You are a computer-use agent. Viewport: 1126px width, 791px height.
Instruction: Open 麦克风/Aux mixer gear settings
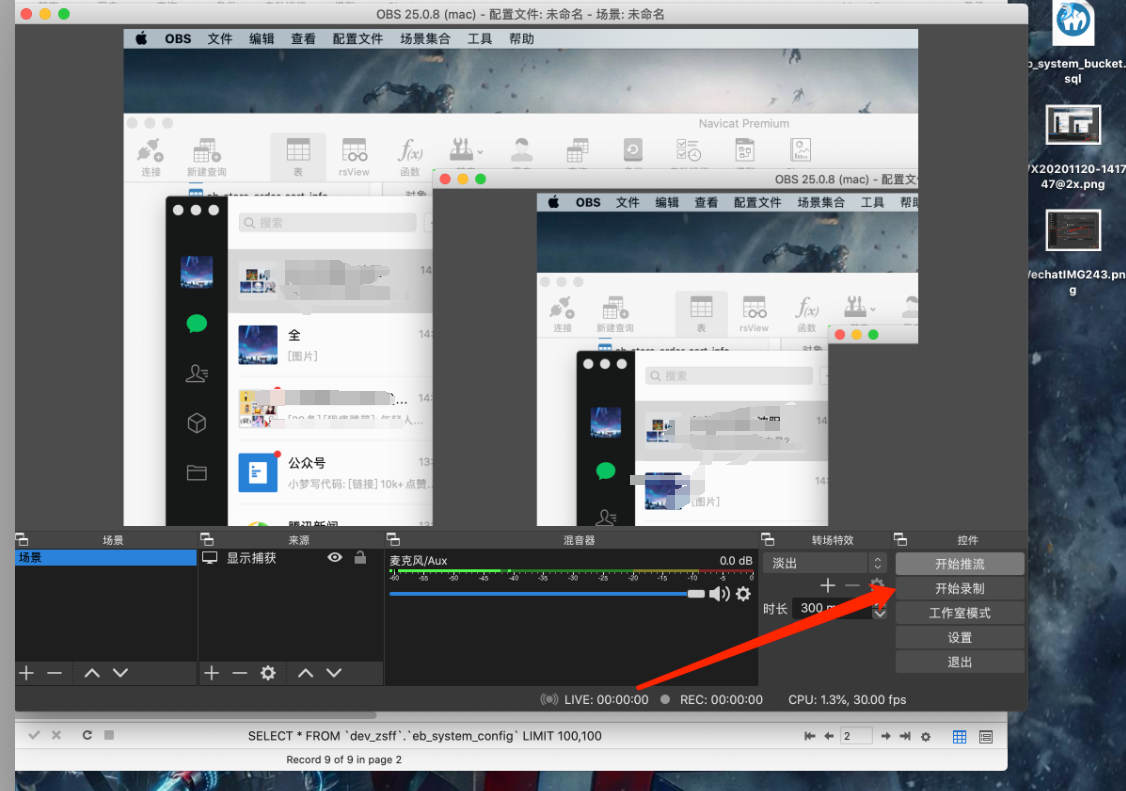point(743,593)
